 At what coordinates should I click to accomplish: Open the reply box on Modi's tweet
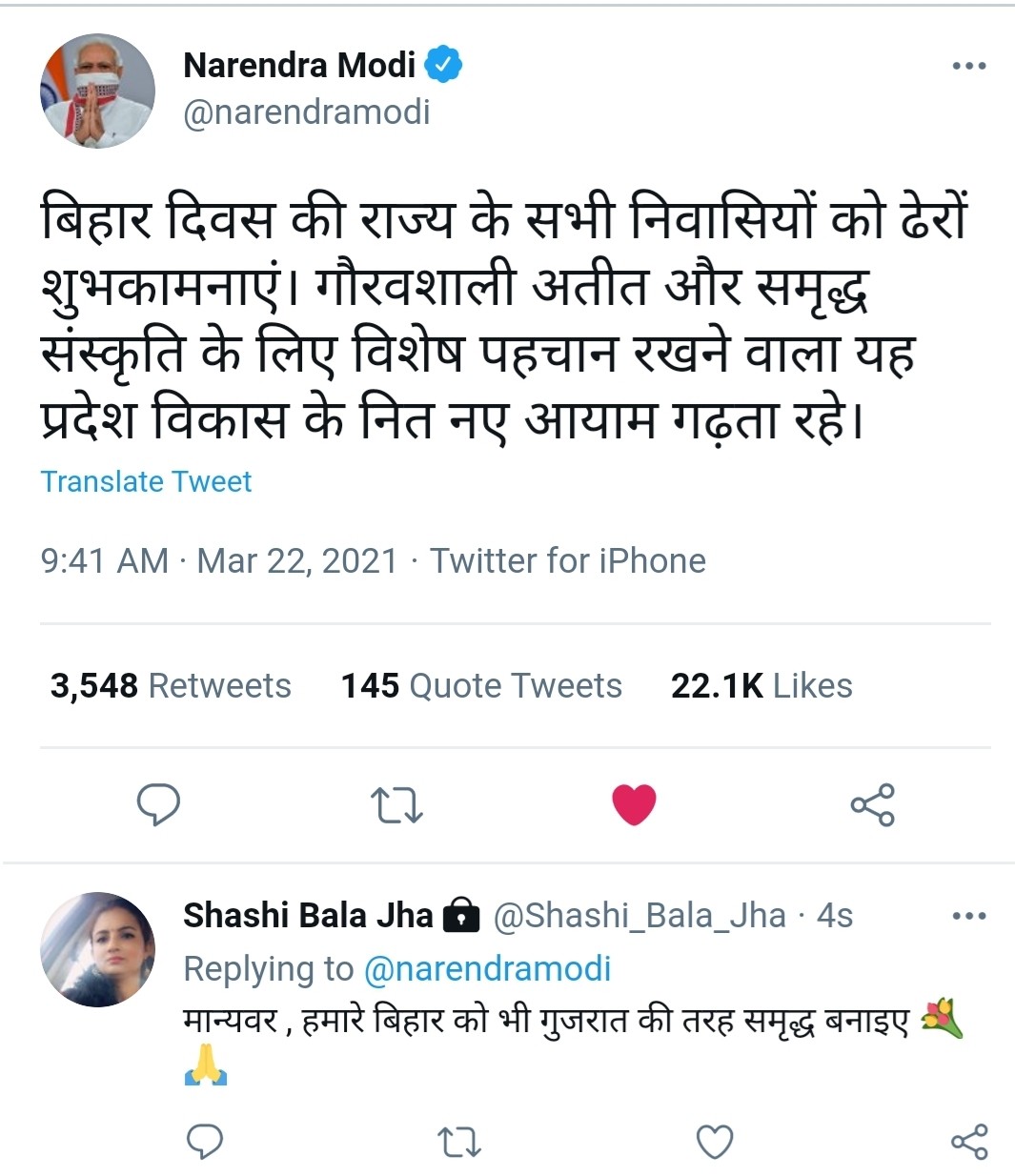[x=158, y=806]
